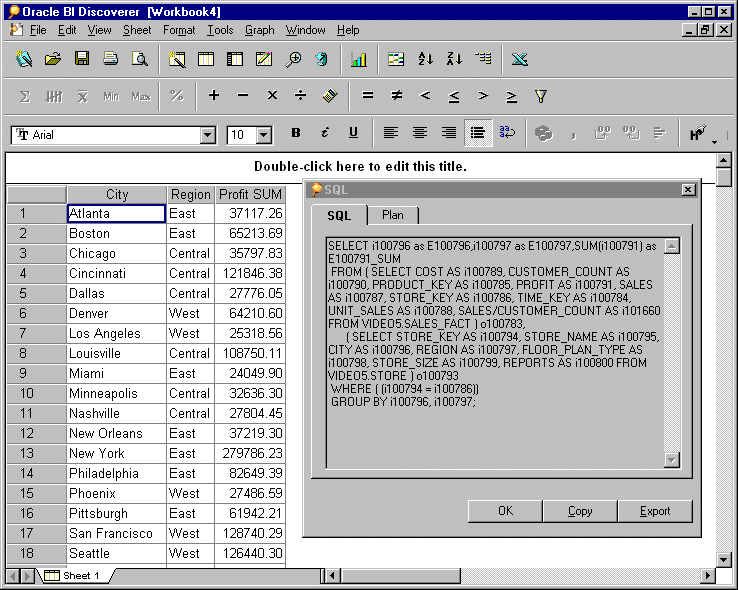Image resolution: width=738 pixels, height=590 pixels.
Task: Click the Export button in SQL dialog
Action: point(655,511)
